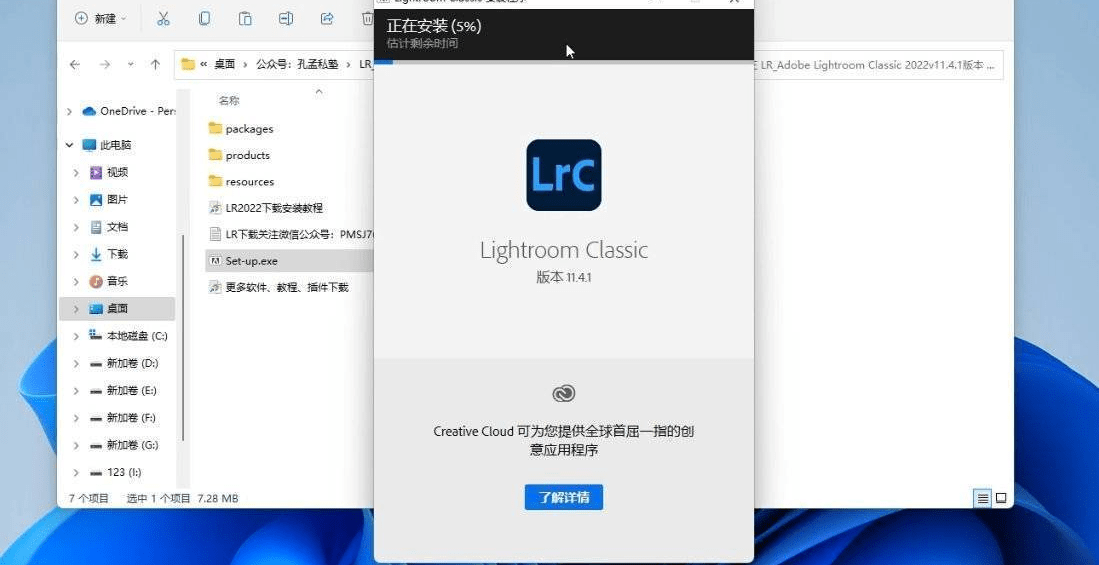Viewport: 1099px width, 565px height.
Task: Click the installation progress bar
Action: coord(564,62)
